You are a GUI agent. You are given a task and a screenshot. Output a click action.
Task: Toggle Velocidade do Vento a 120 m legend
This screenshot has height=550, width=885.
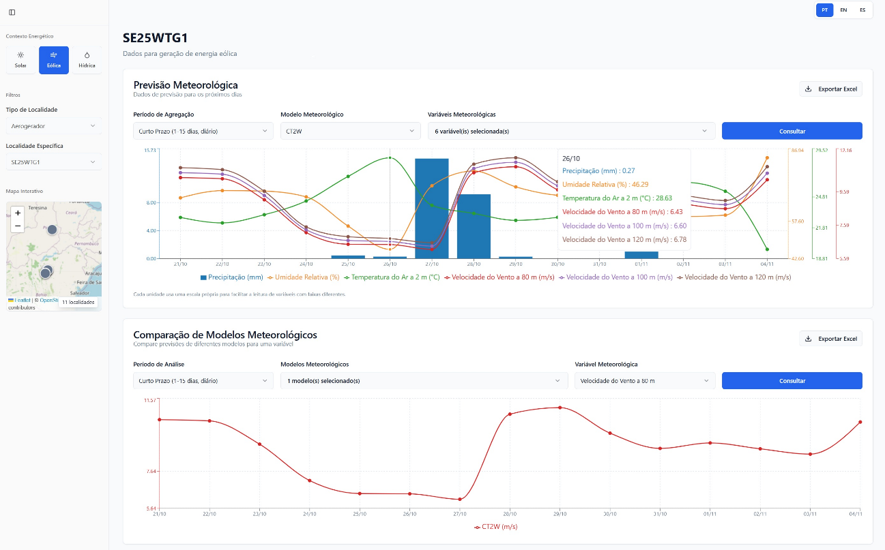coord(734,277)
